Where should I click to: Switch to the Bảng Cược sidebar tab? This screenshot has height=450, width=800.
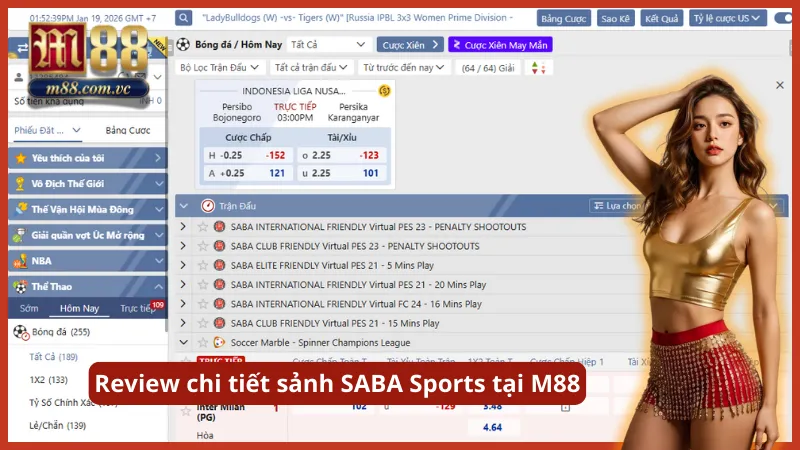pyautogui.click(x=128, y=130)
